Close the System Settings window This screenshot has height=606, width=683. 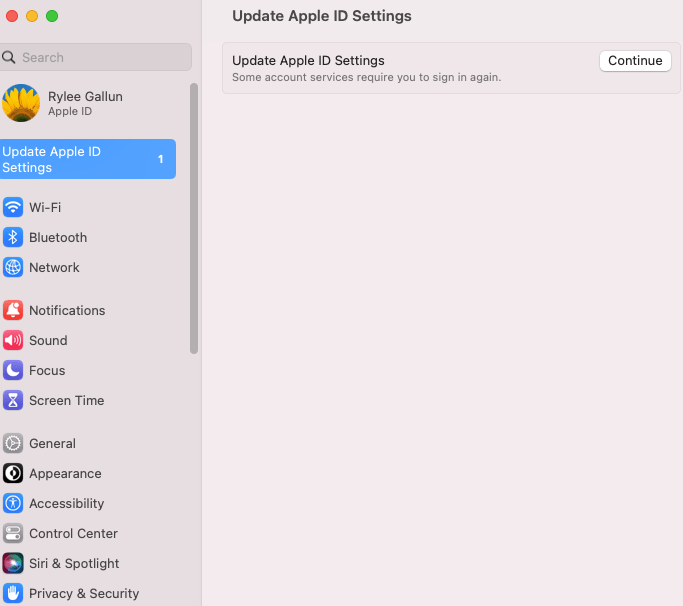(x=12, y=16)
